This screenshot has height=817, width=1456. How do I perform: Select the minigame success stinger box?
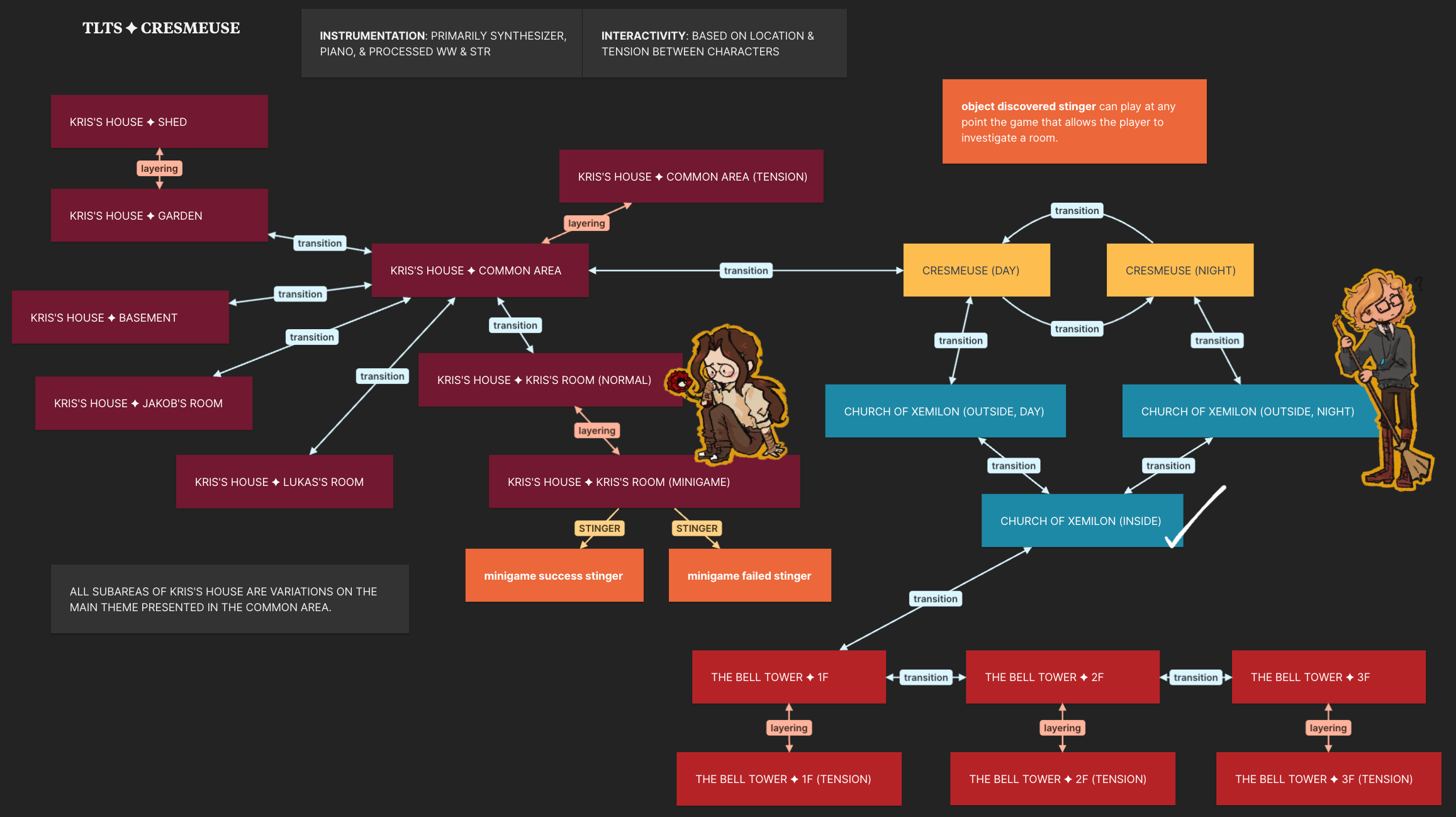point(554,575)
